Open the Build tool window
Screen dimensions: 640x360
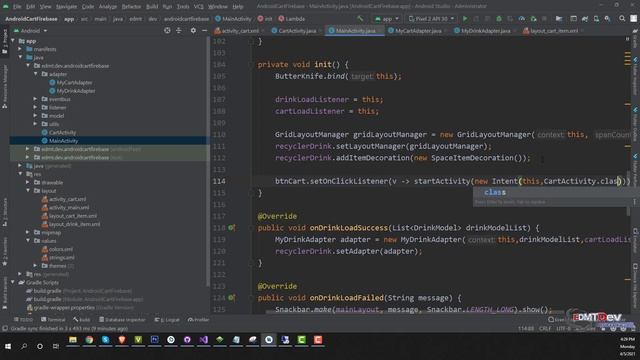(82, 320)
